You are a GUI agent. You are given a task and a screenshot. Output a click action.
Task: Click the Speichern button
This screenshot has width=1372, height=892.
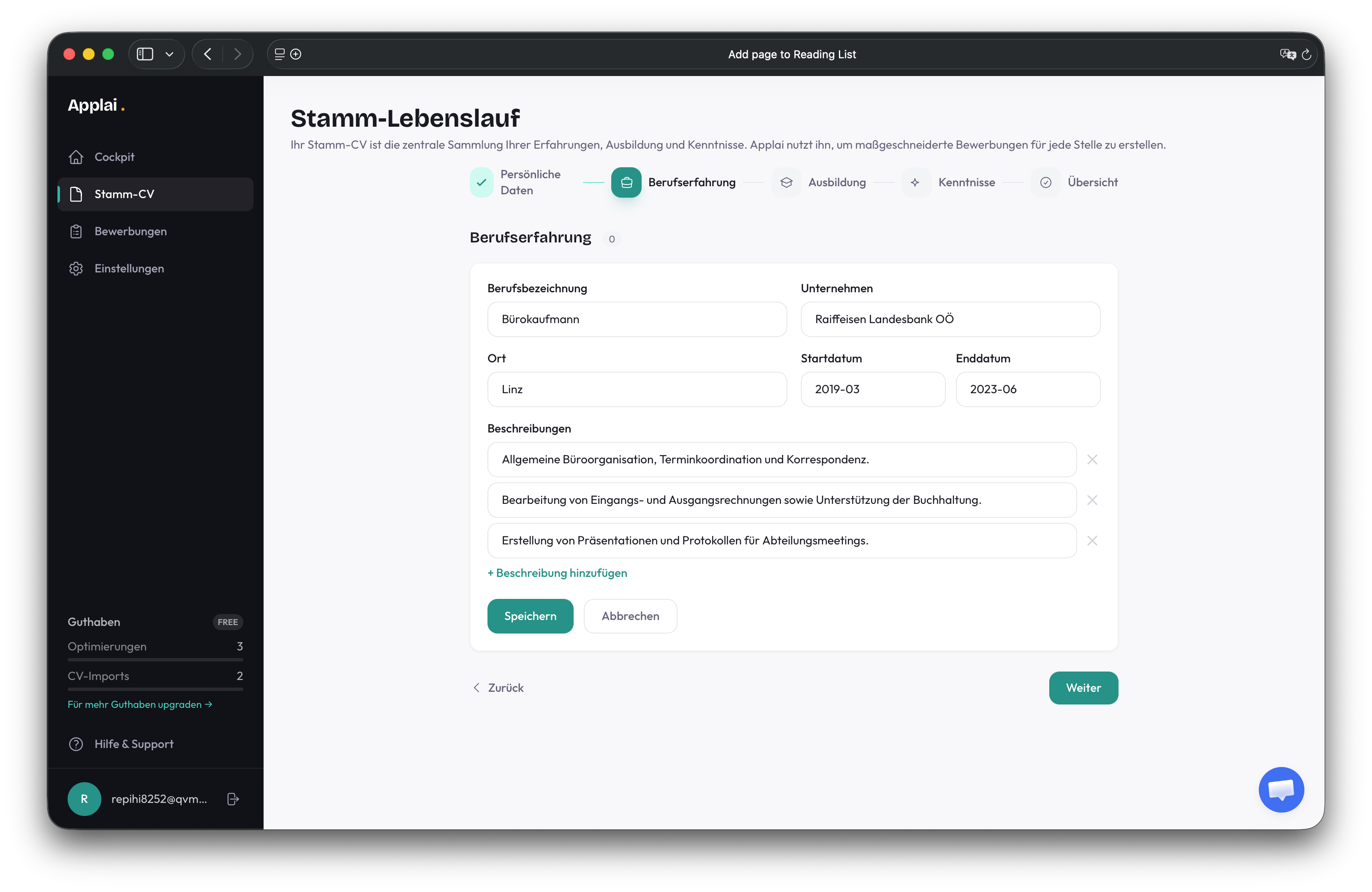pyautogui.click(x=531, y=616)
